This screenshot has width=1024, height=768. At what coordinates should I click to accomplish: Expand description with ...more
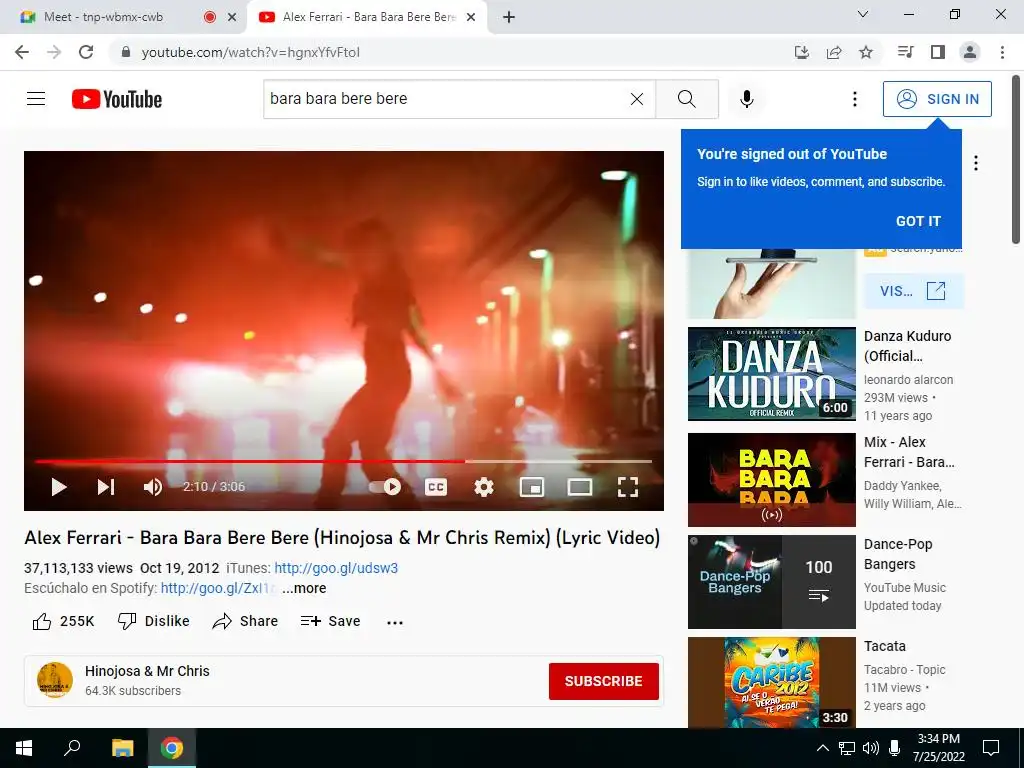[304, 588]
